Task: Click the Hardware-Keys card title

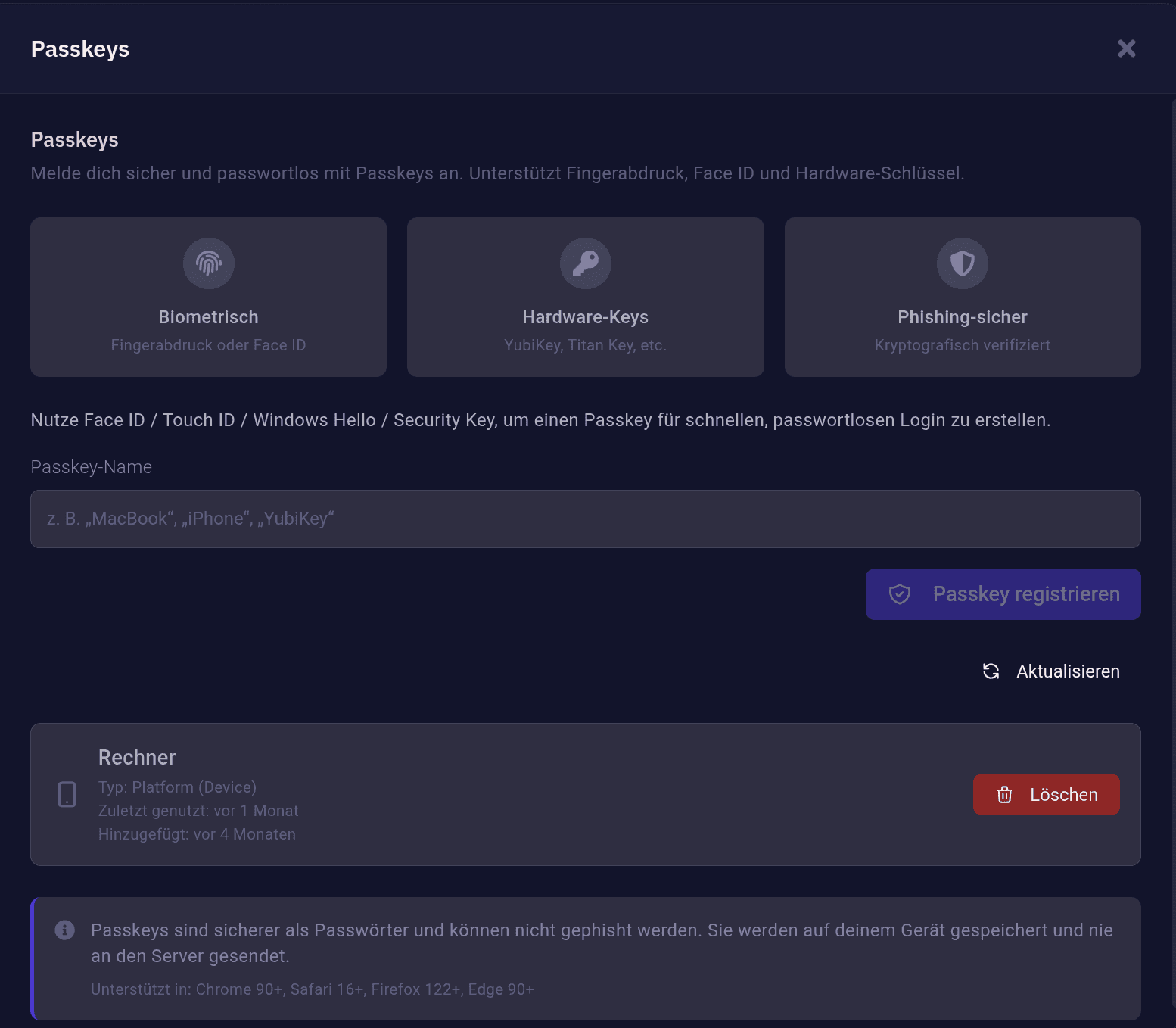Action: (x=586, y=317)
